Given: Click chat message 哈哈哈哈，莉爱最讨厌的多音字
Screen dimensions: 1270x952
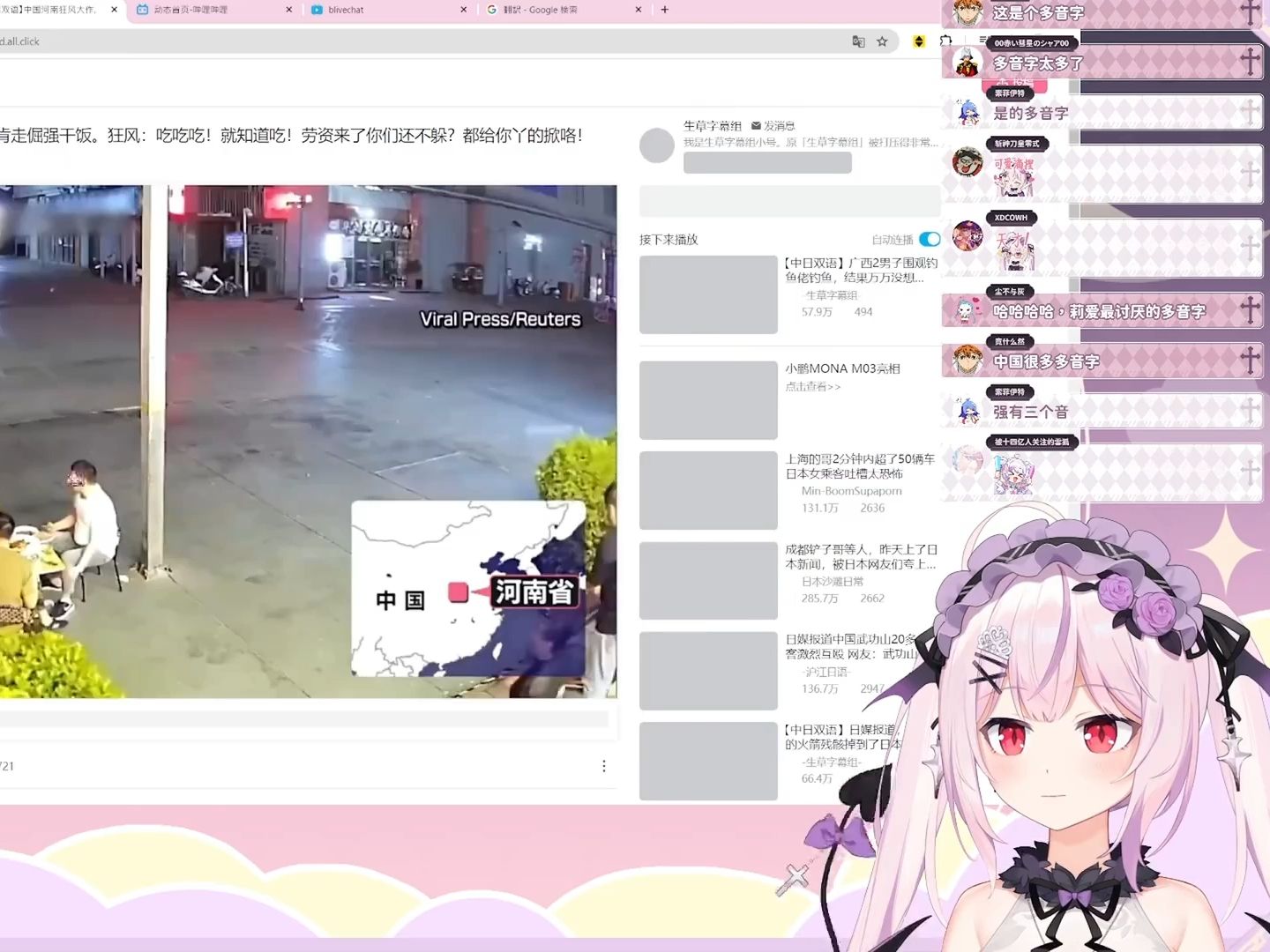Looking at the screenshot, I should (x=1100, y=311).
